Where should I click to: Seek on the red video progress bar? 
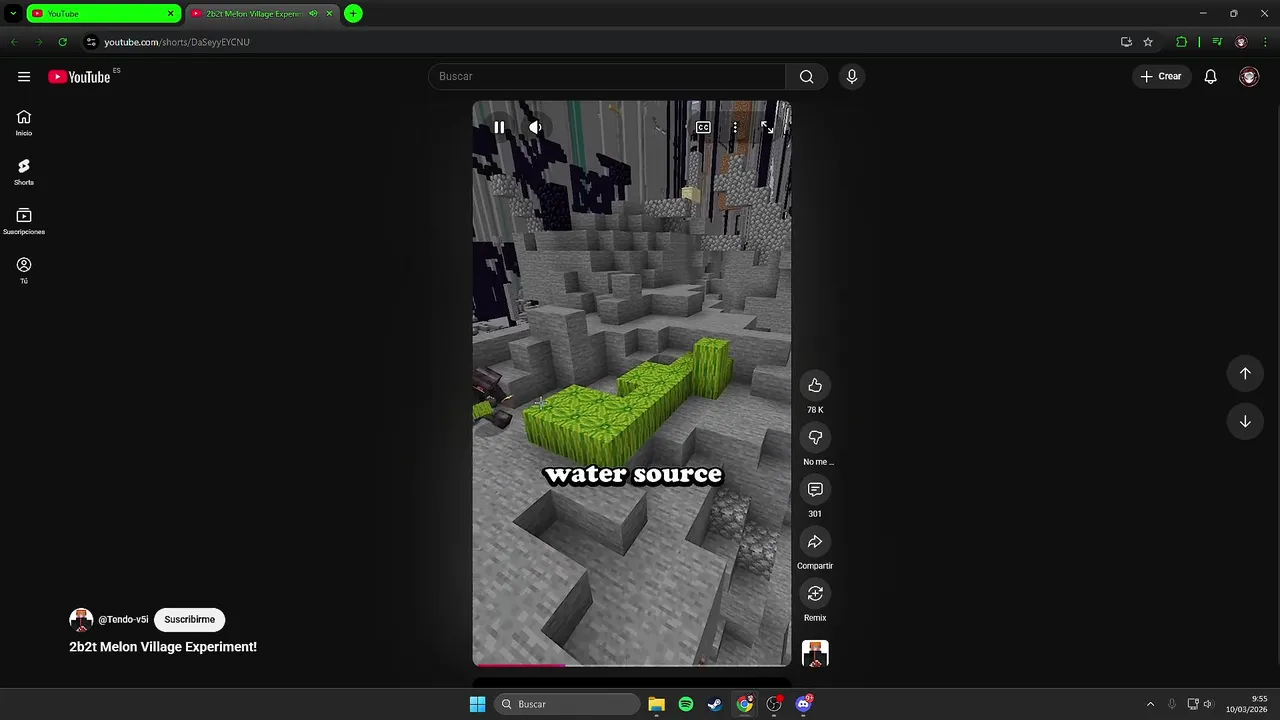point(631,665)
